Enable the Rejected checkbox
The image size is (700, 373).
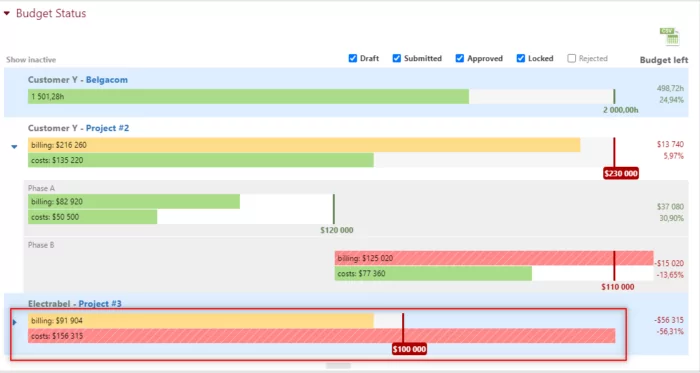click(x=571, y=58)
